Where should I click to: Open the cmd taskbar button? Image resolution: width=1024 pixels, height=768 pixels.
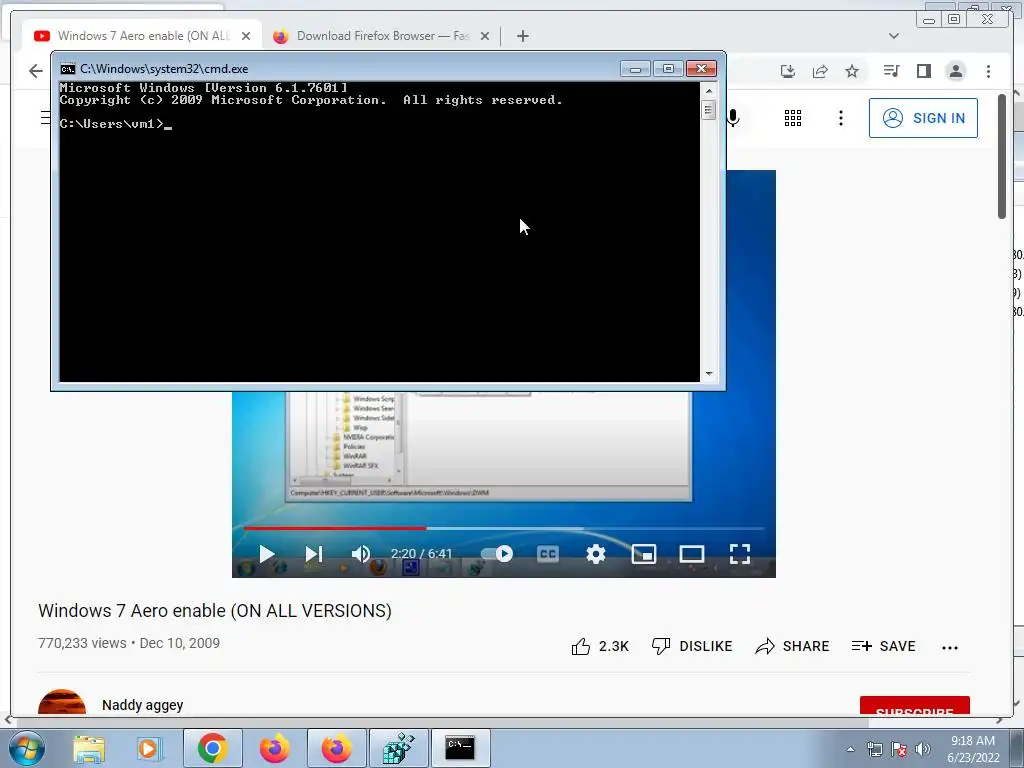[x=460, y=748]
